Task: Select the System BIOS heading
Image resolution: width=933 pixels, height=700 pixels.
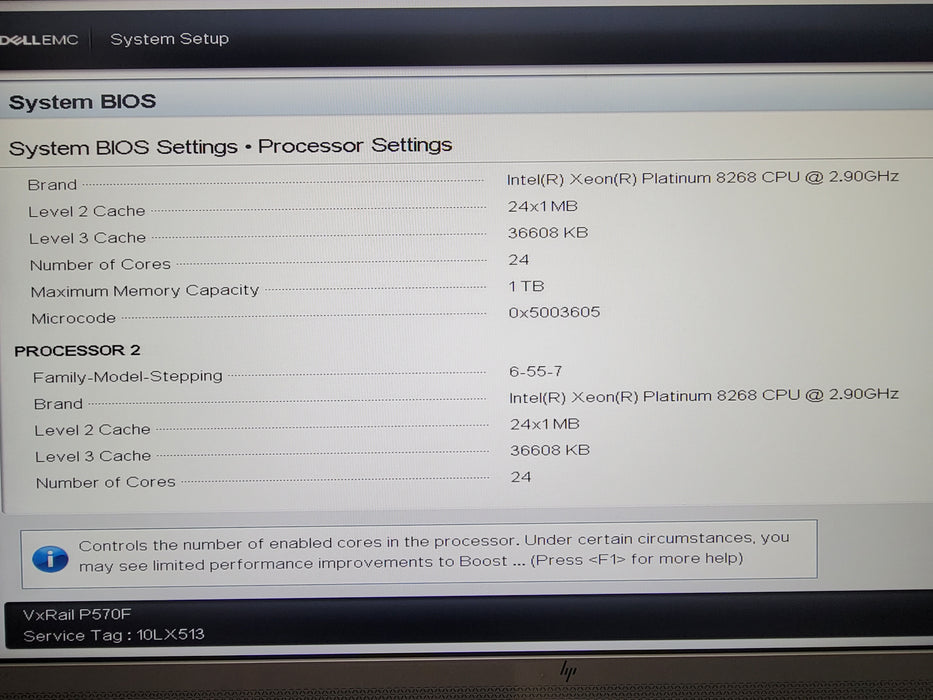Action: [x=83, y=102]
